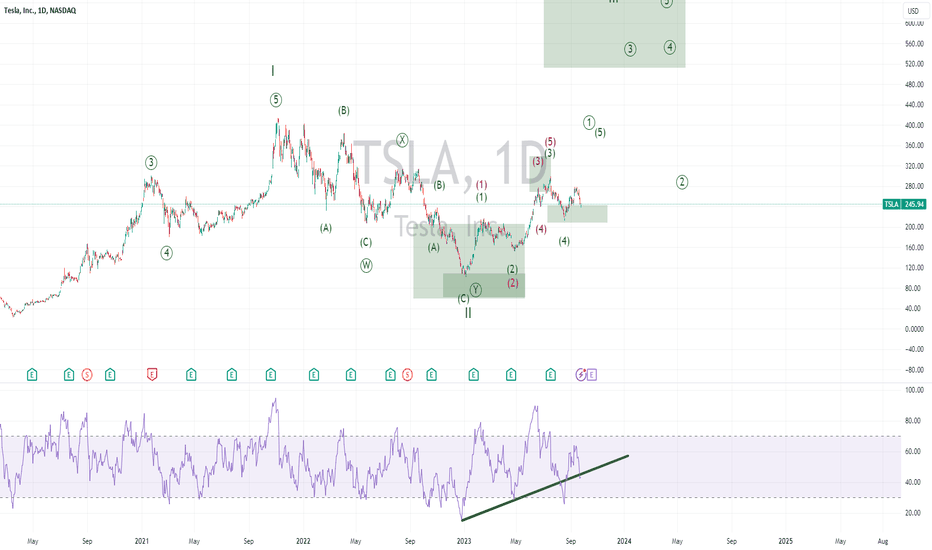Open the October 2021 earnings E marker

[x=270, y=375]
